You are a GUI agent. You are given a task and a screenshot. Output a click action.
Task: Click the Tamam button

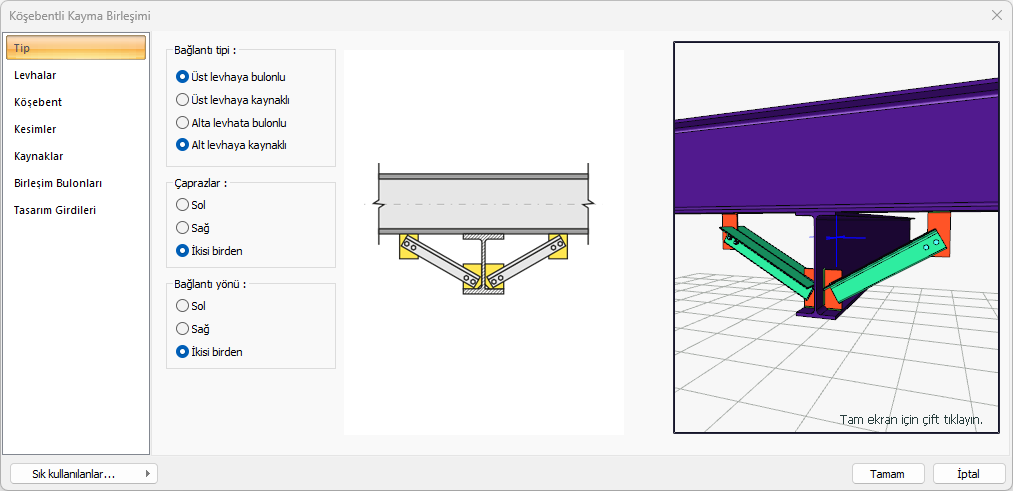887,474
